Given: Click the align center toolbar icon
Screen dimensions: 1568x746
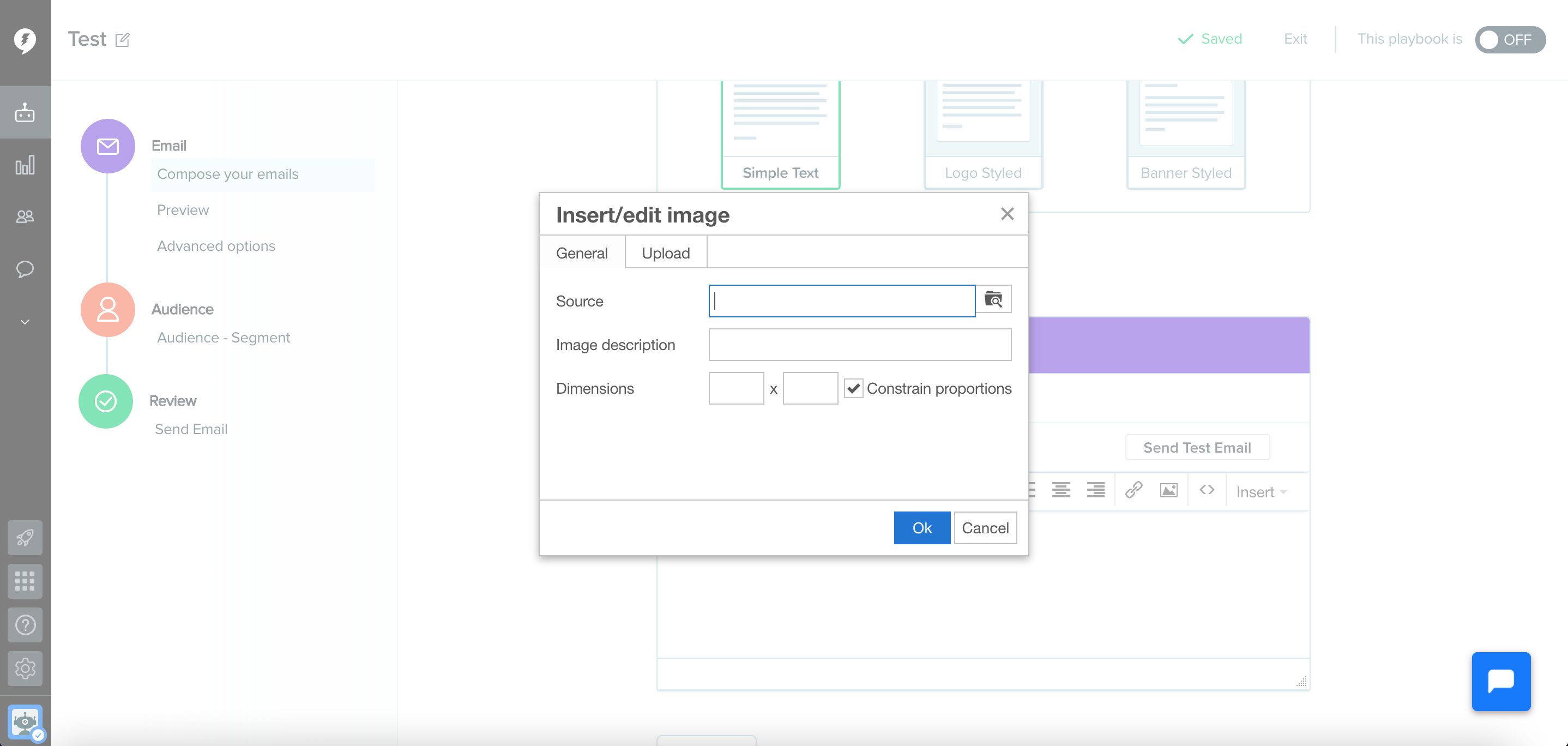Looking at the screenshot, I should click(1061, 490).
